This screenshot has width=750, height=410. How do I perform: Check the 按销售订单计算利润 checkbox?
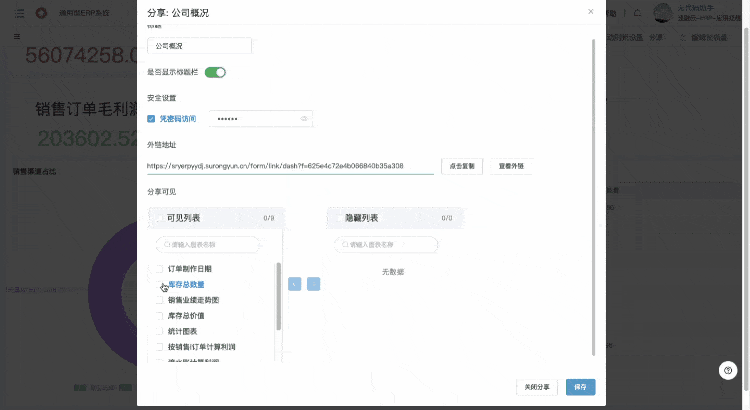tap(160, 347)
